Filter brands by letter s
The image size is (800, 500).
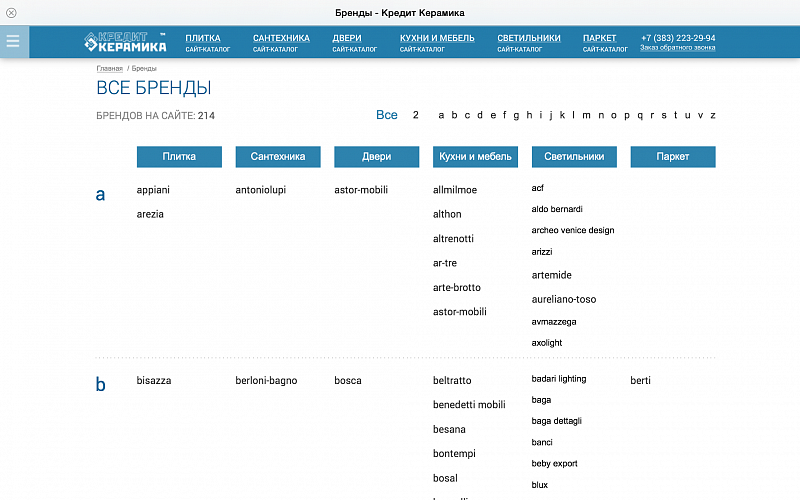(664, 115)
